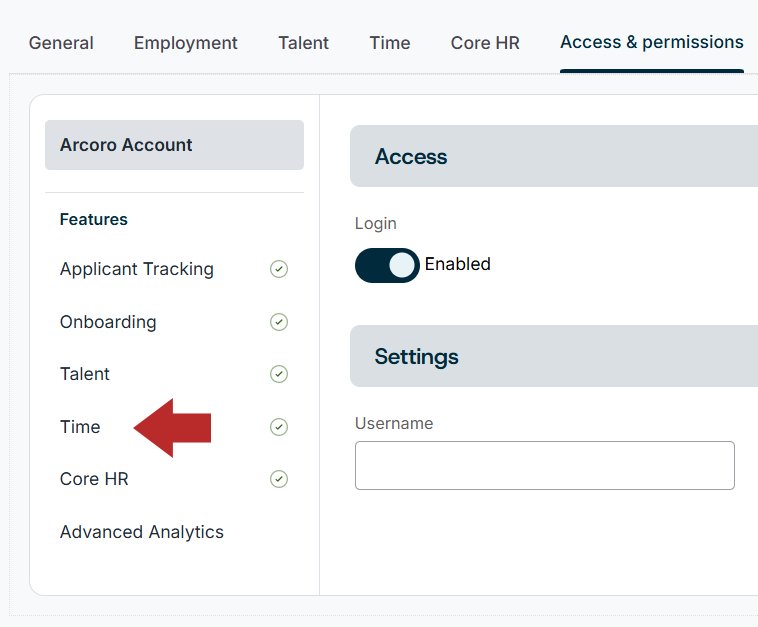Open Advanced Analytics feature
Viewport: 758px width, 627px height.
(x=142, y=532)
